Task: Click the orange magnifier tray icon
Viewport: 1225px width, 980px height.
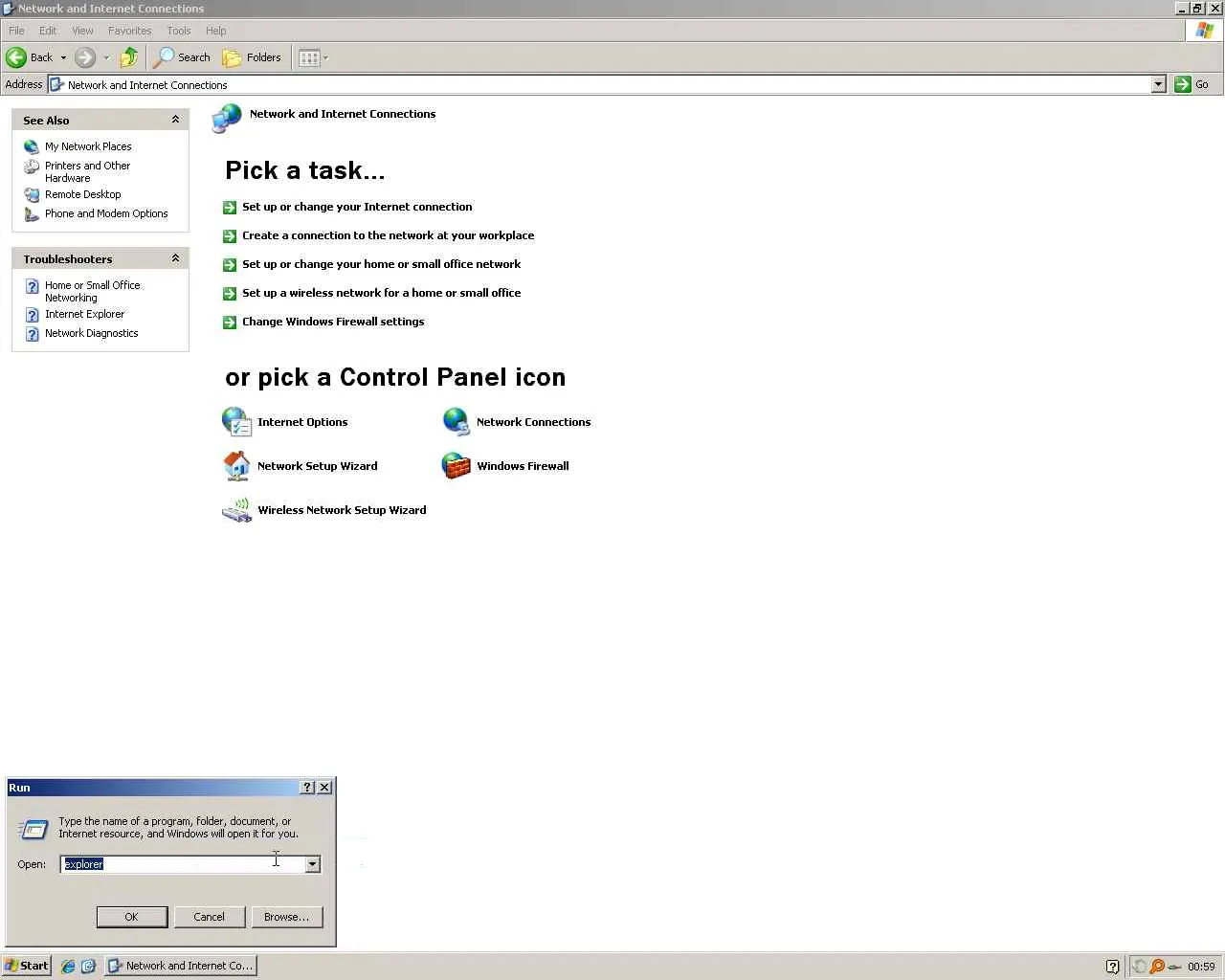Action: 1157,967
